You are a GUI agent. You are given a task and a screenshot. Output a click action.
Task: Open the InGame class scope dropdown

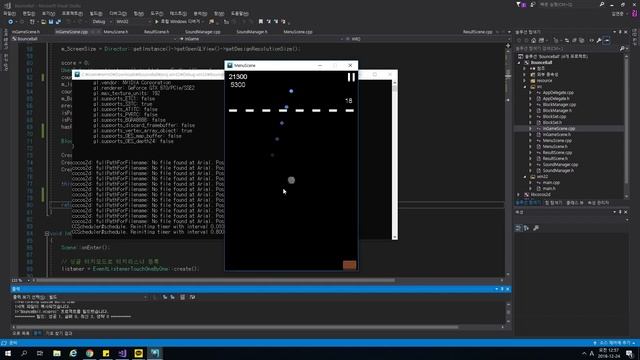point(262,39)
